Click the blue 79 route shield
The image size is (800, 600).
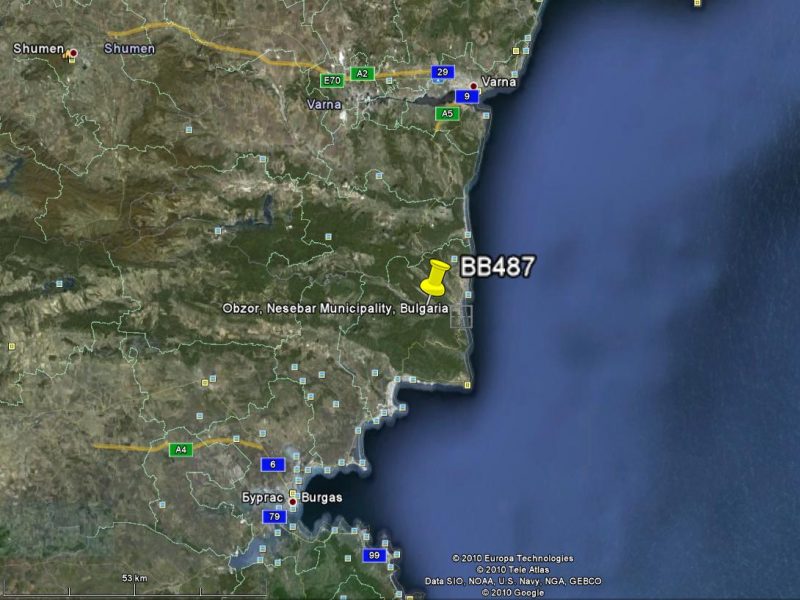[x=274, y=516]
